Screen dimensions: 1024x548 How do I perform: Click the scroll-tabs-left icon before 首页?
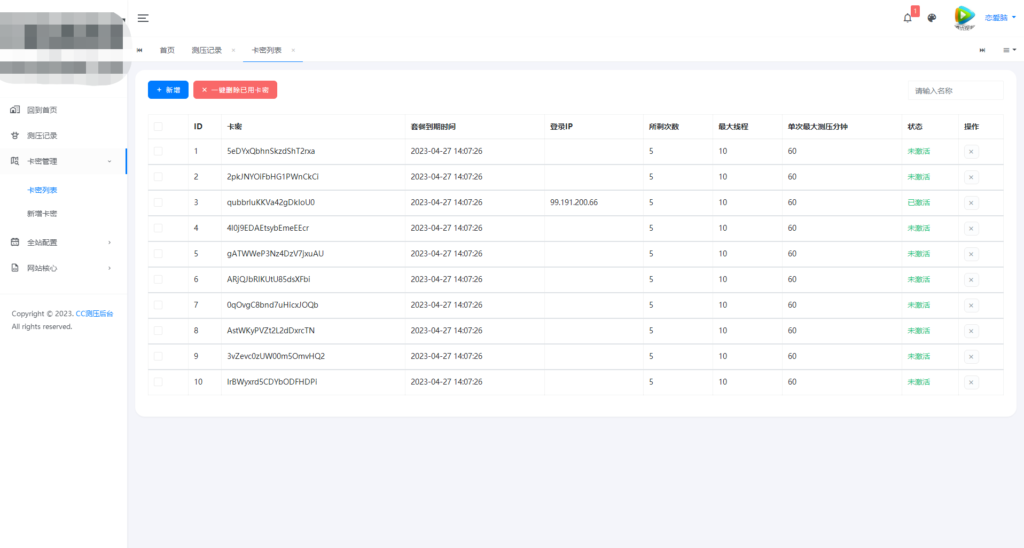pyautogui.click(x=140, y=50)
